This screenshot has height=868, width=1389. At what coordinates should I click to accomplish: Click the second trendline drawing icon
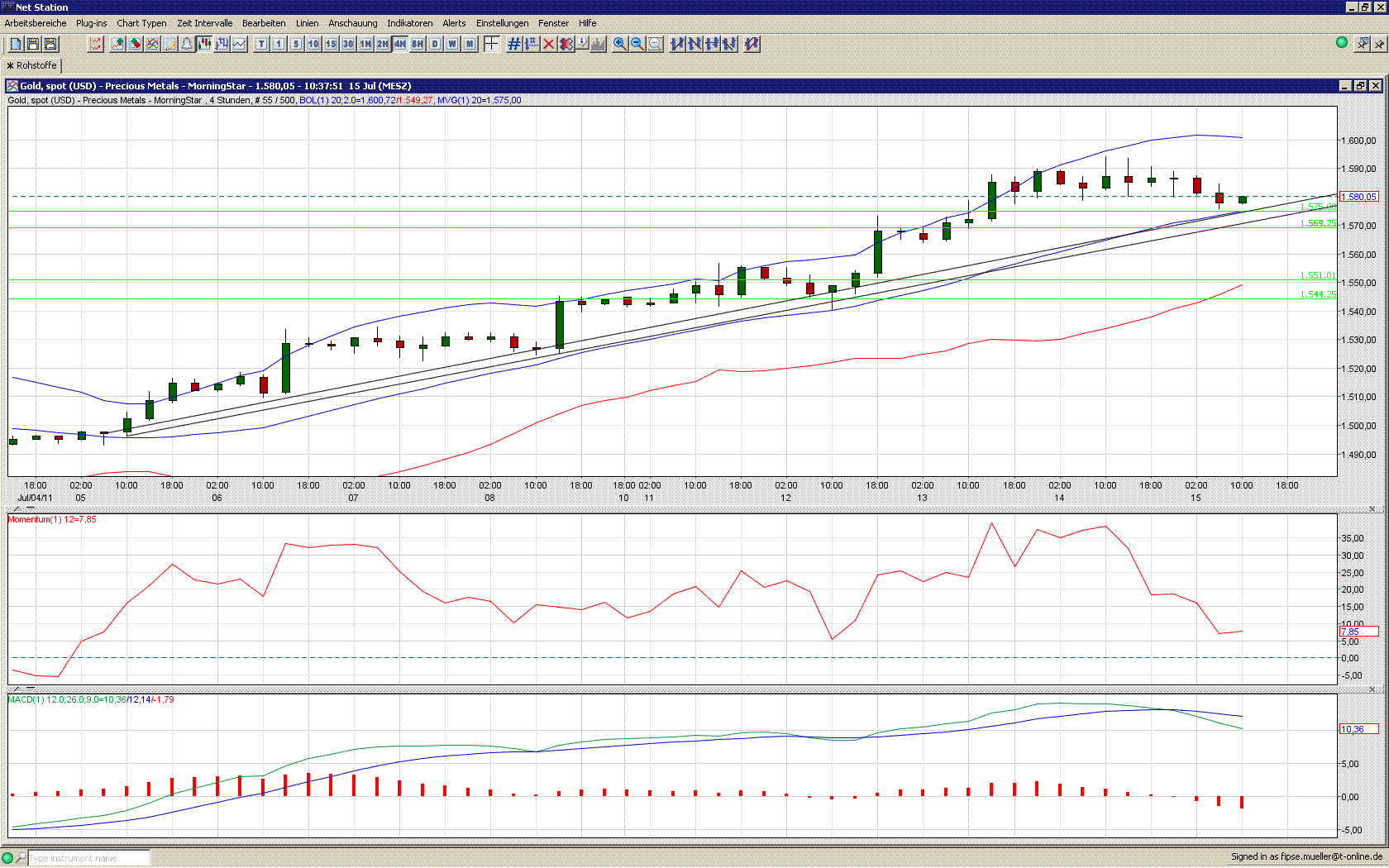tap(694, 44)
